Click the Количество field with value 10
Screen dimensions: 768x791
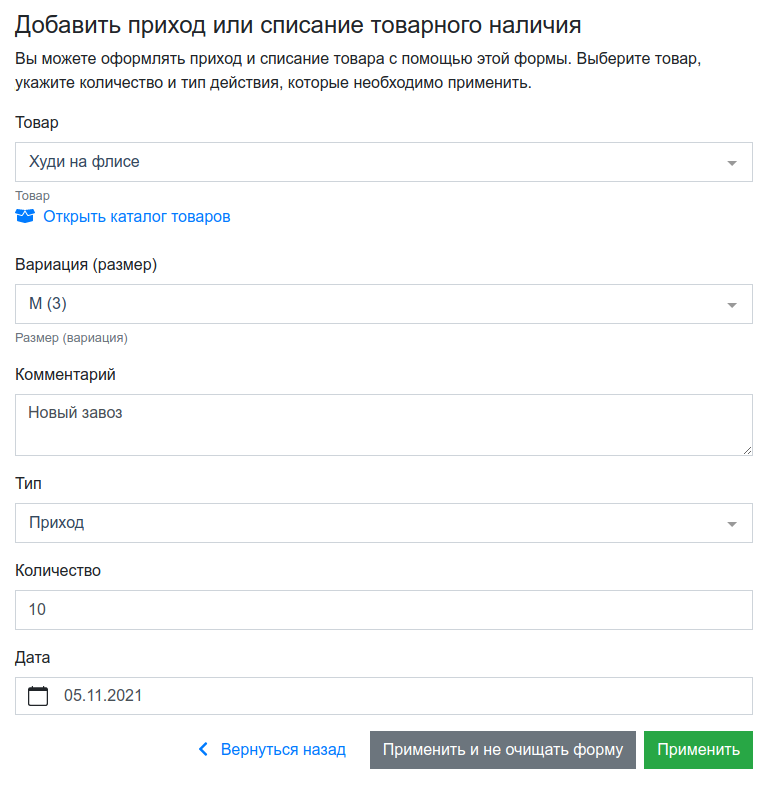click(383, 610)
